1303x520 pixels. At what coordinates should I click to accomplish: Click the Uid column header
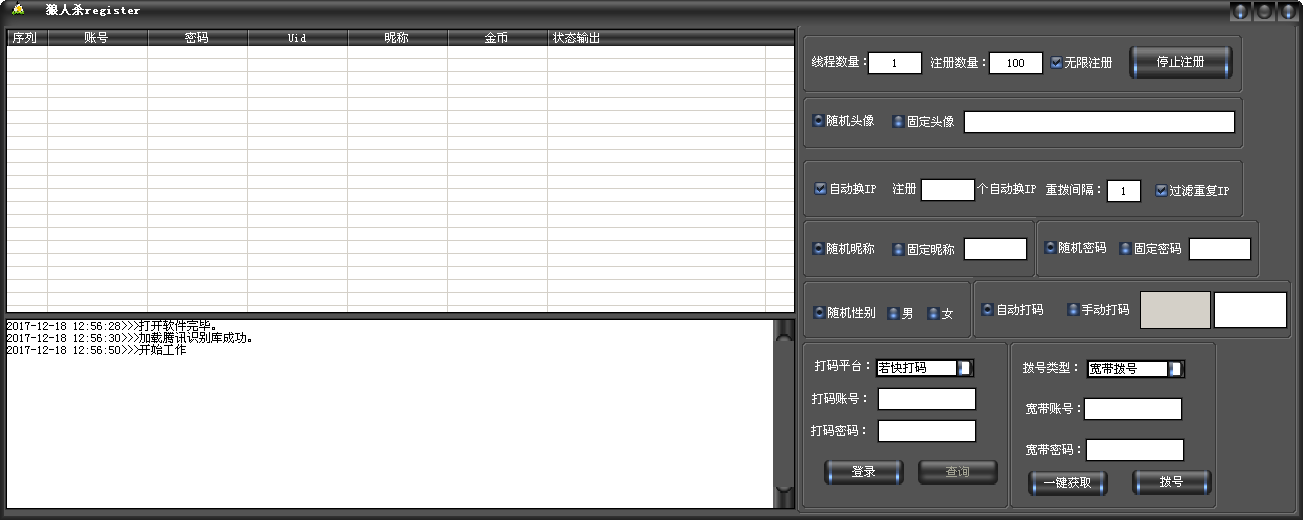tap(297, 38)
